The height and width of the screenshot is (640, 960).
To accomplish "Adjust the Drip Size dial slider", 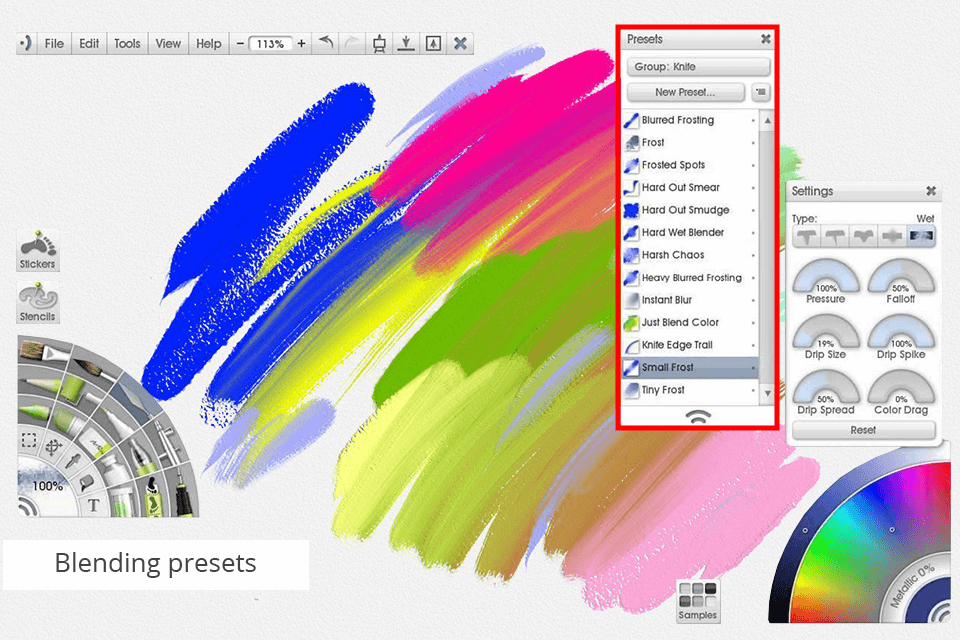I will click(x=826, y=331).
